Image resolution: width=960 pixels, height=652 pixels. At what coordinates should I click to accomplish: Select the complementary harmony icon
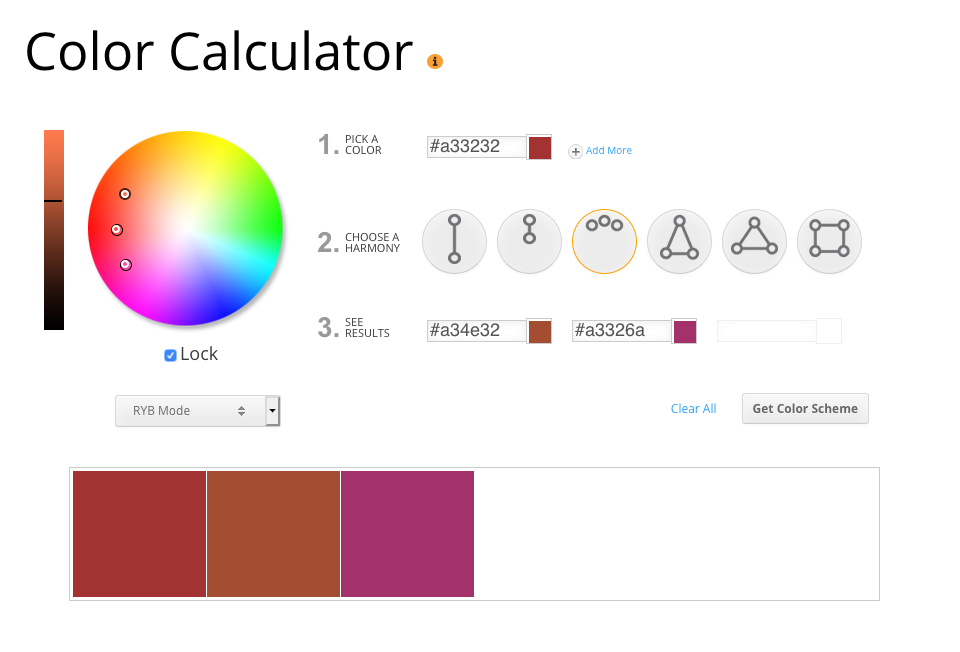coord(454,241)
